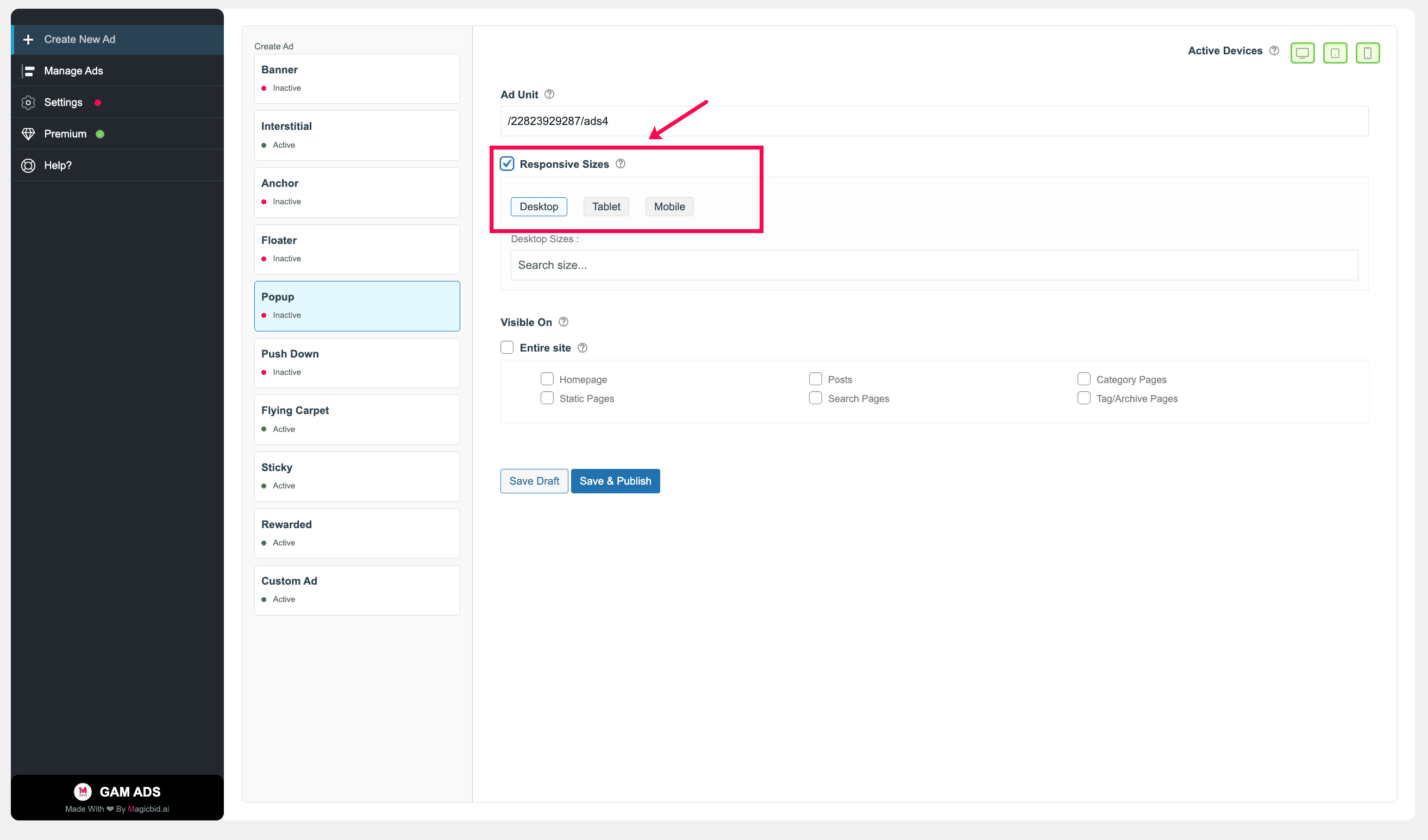
Task: Check the Search Pages checkbox
Action: pyautogui.click(x=816, y=398)
